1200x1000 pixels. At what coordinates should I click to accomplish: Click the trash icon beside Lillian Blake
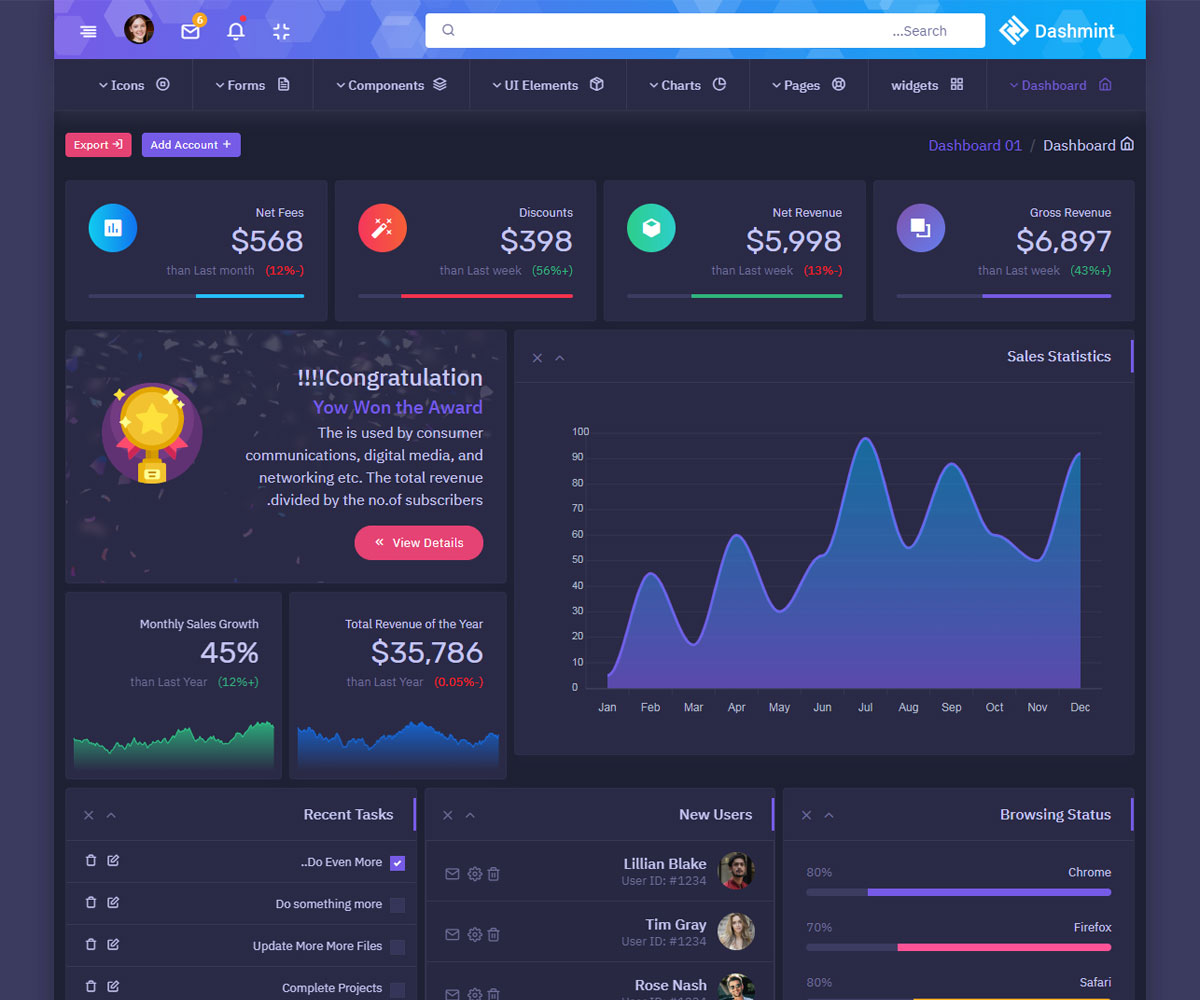(494, 874)
